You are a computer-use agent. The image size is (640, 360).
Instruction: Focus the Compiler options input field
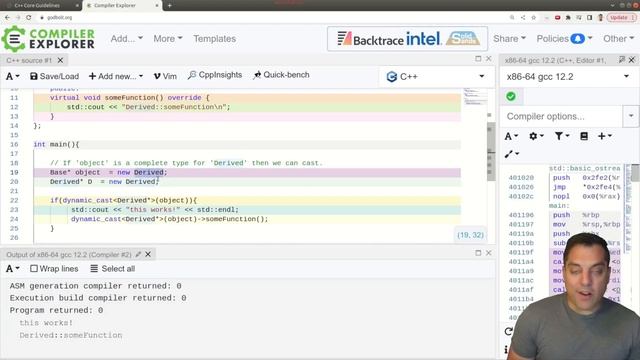562,116
